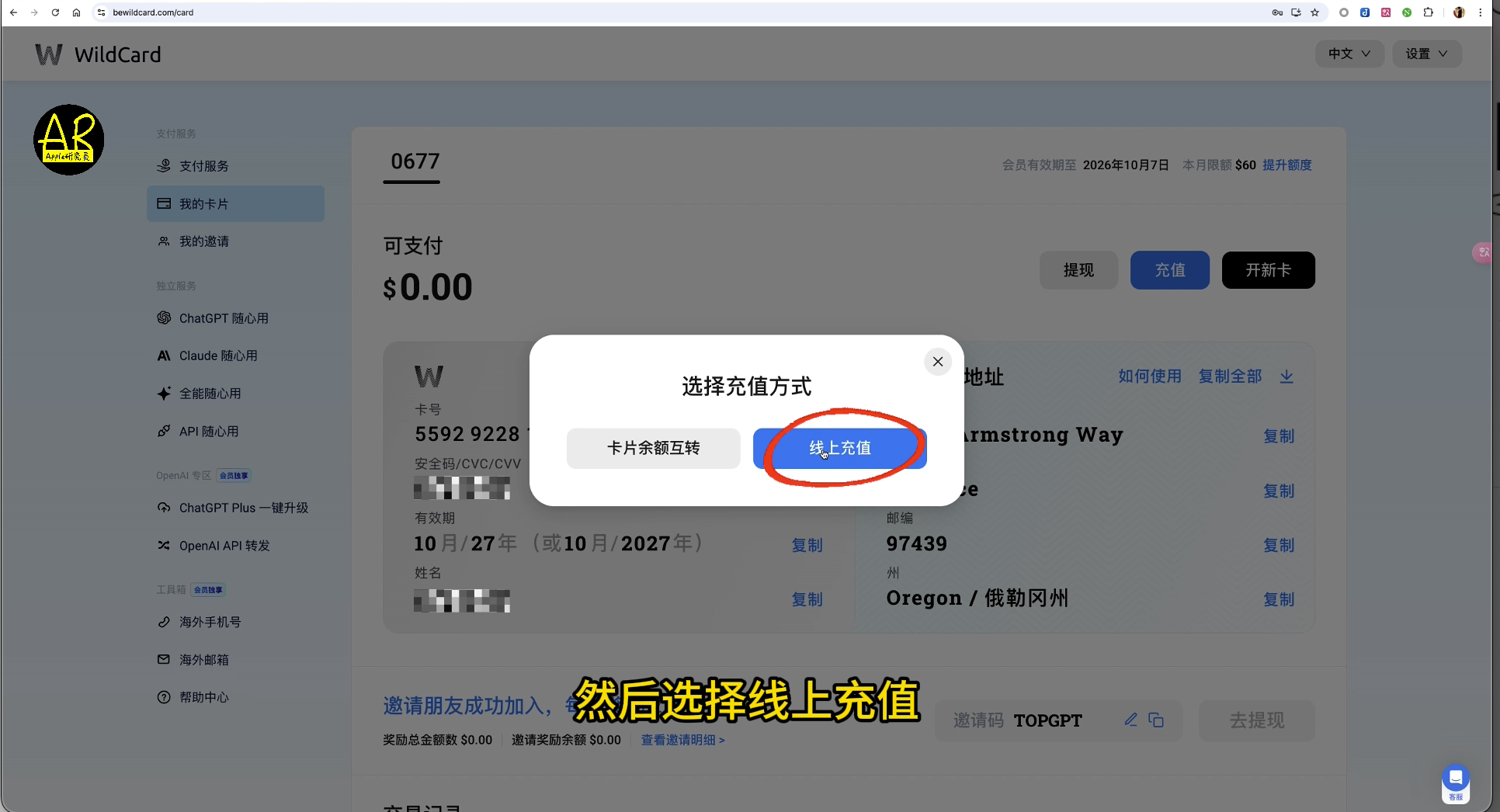Close the 选择充值方式 dialog
The image size is (1500, 812).
tap(938, 362)
